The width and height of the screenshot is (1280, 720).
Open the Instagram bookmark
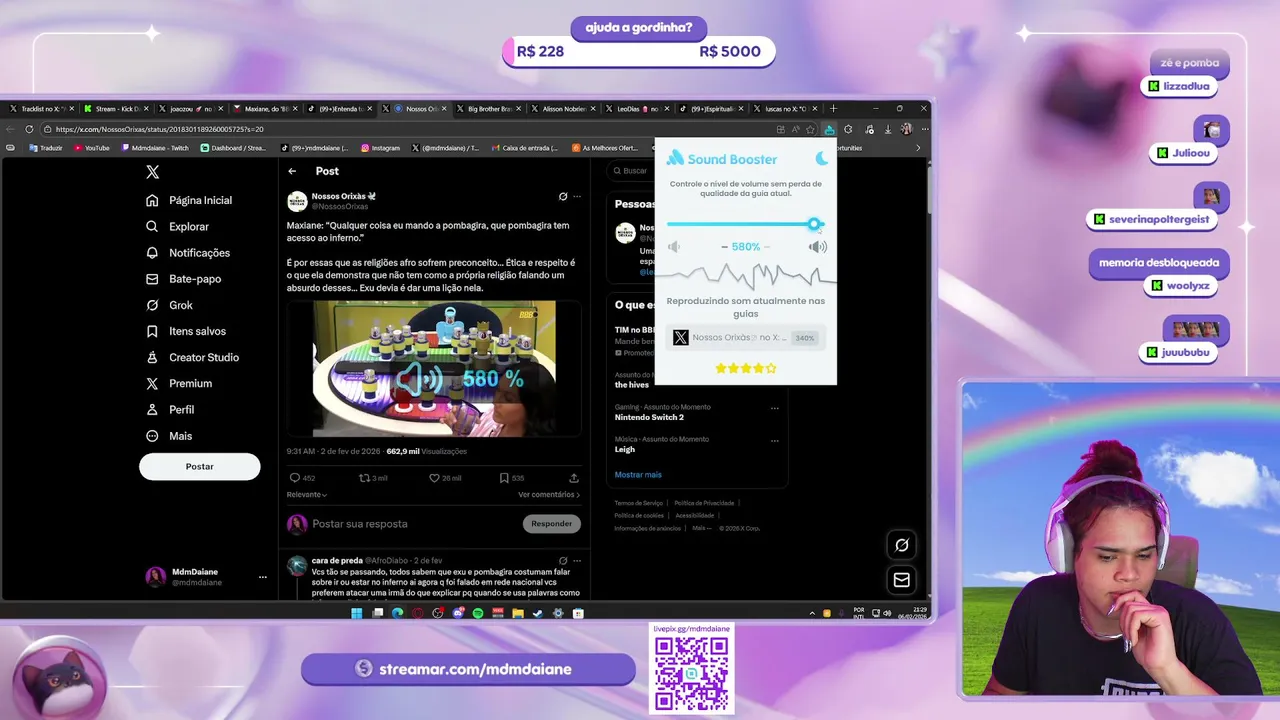point(380,148)
